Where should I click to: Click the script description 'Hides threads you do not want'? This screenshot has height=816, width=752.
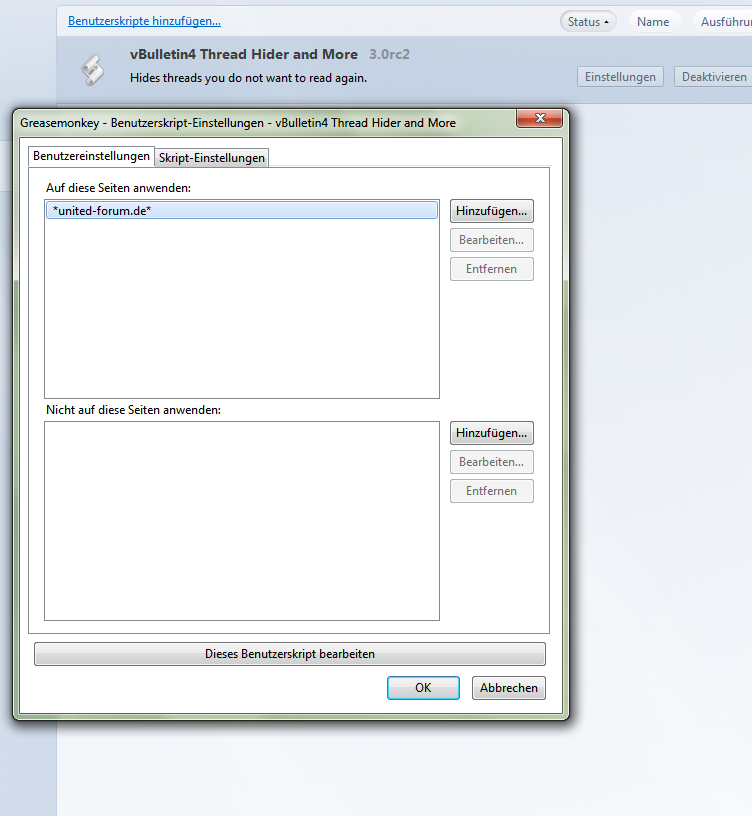click(248, 78)
